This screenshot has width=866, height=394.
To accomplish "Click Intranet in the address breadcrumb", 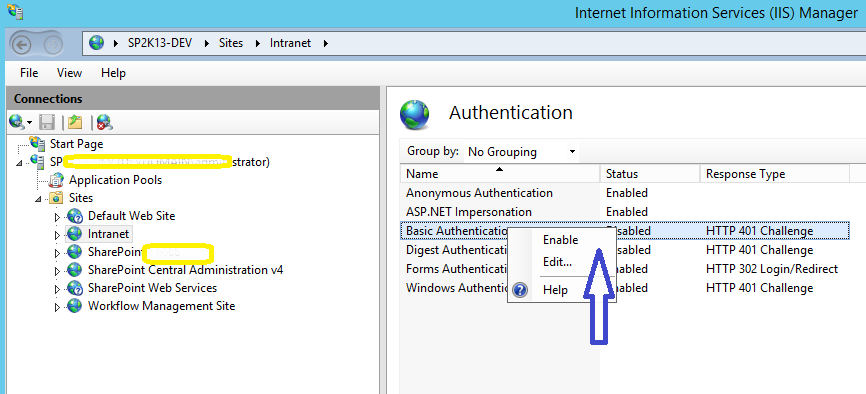I will tap(291, 43).
